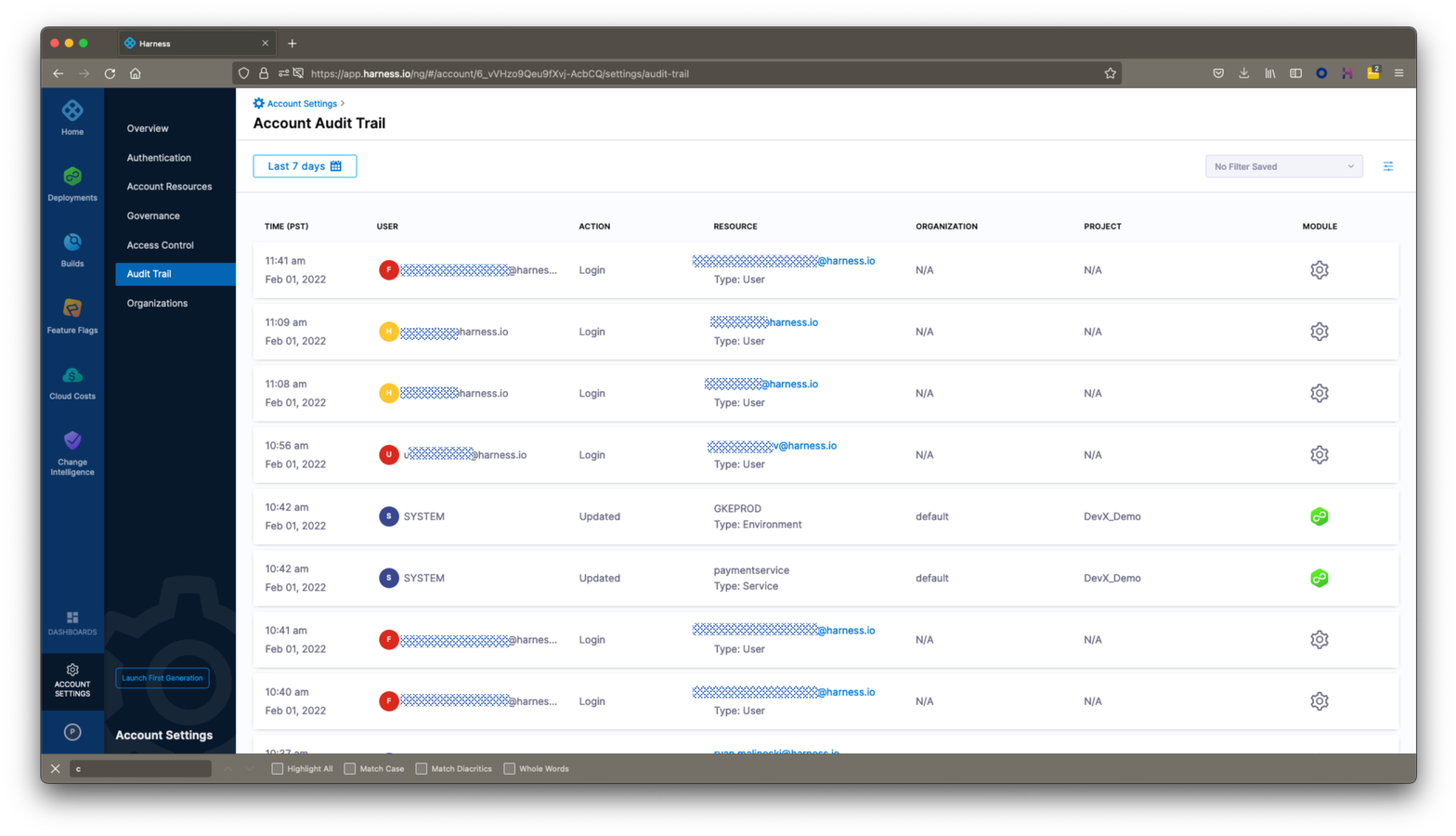
Task: Click module gear icon for 10:56 am login
Action: (x=1319, y=455)
